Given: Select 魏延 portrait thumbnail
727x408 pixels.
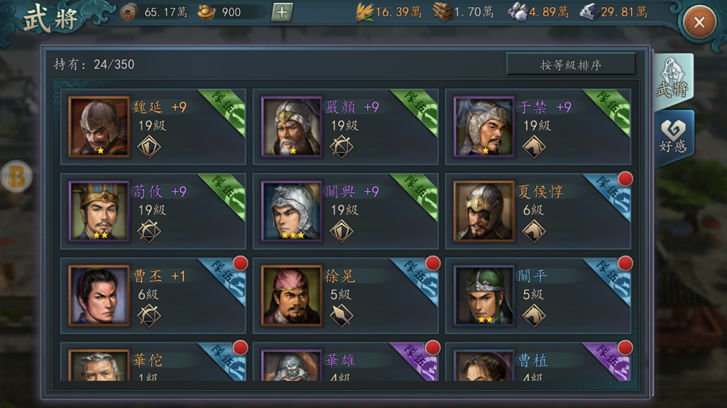Looking at the screenshot, I should [x=99, y=127].
